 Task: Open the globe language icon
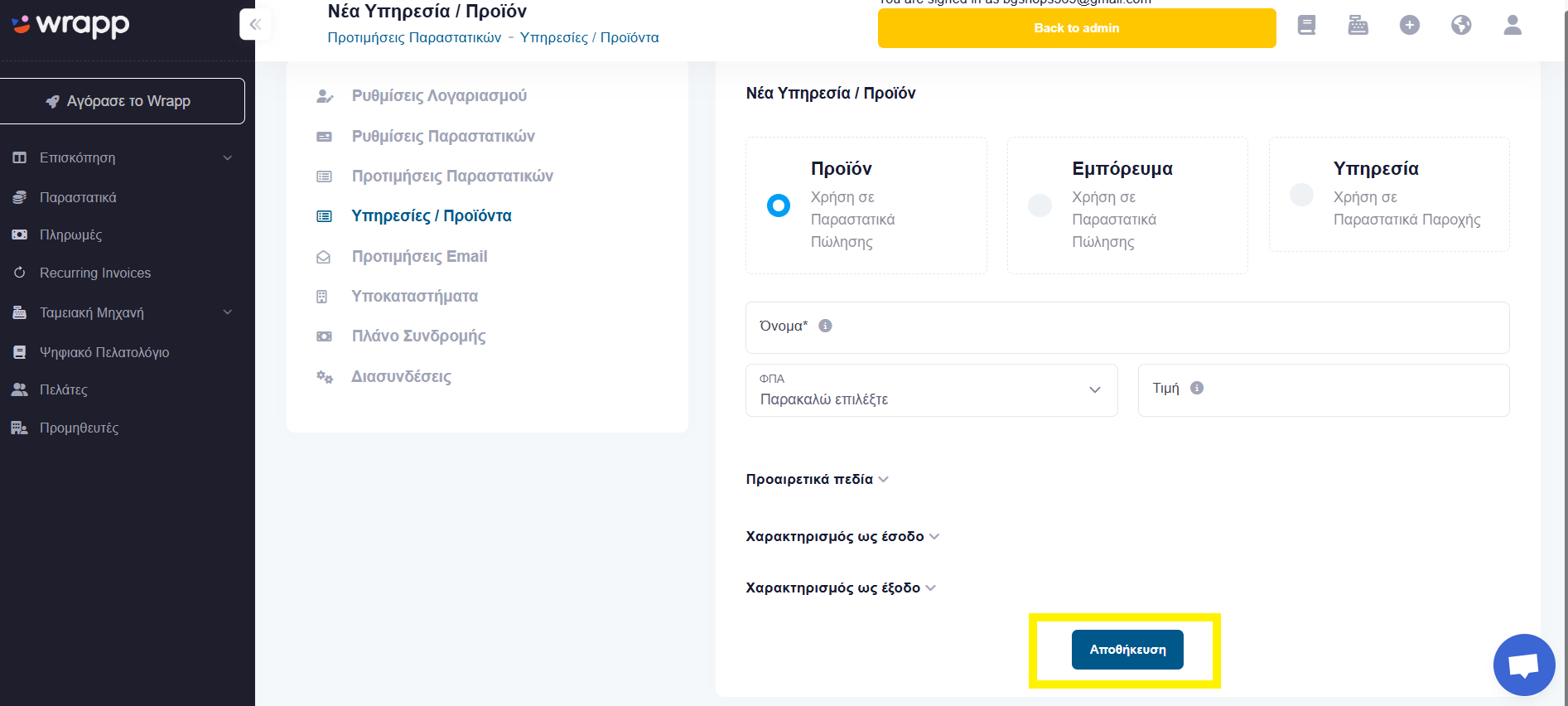click(1461, 26)
